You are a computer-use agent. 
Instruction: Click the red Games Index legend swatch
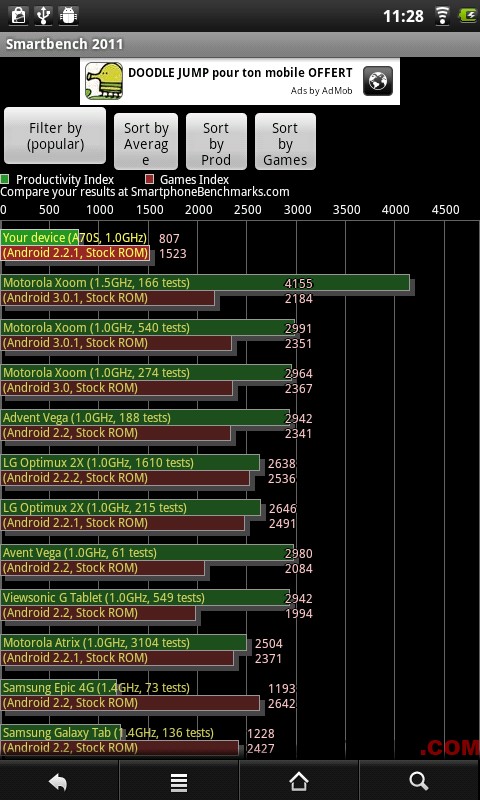click(x=149, y=180)
